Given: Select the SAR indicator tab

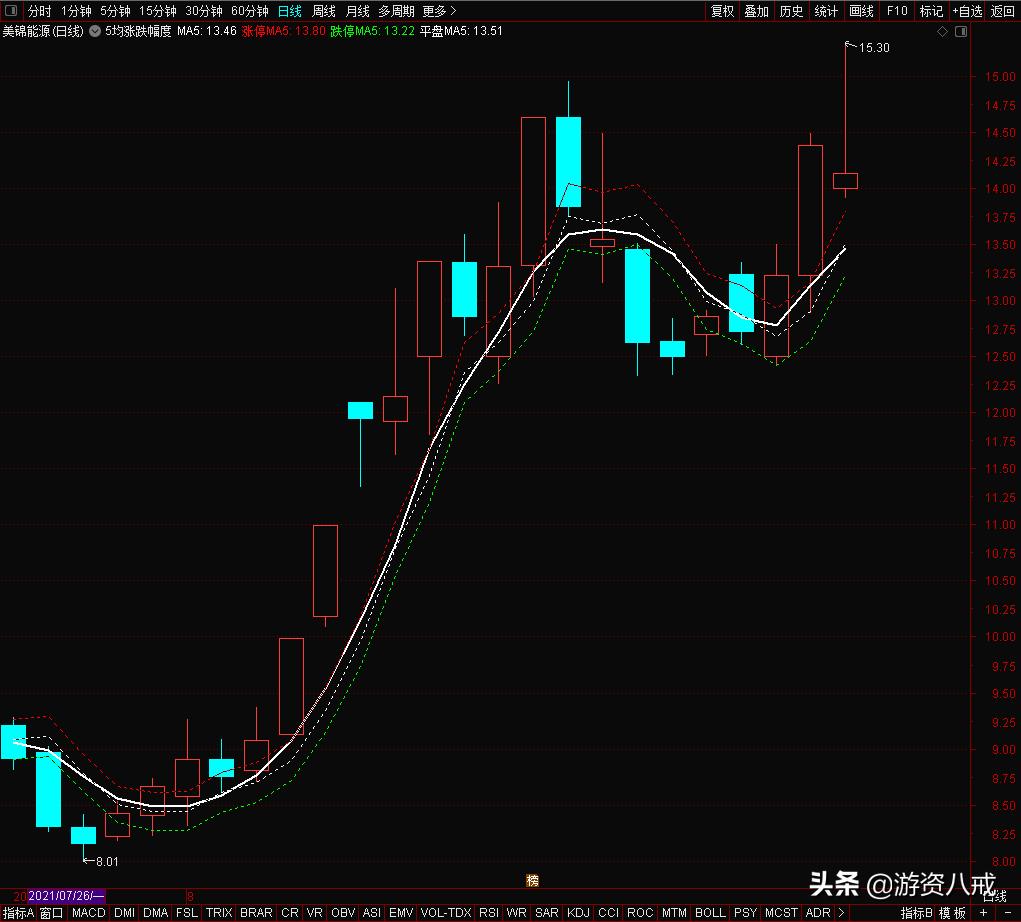Looking at the screenshot, I should (x=547, y=913).
